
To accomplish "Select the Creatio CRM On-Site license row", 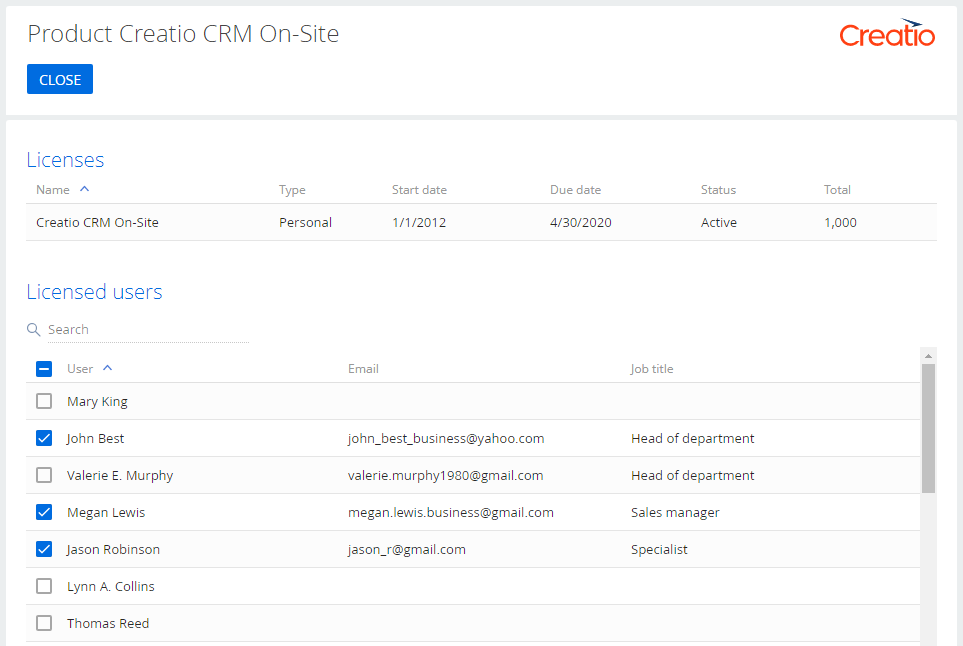I will coord(482,222).
